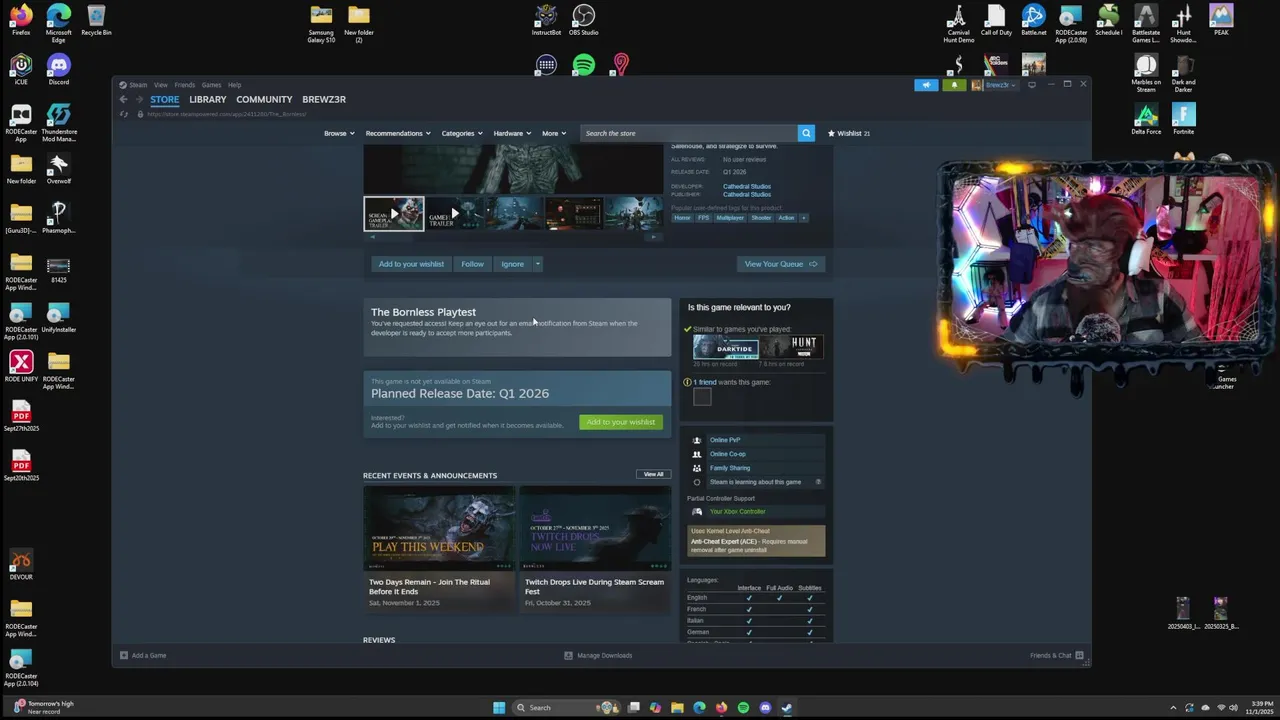Open the Family Sharing feature link

729,468
